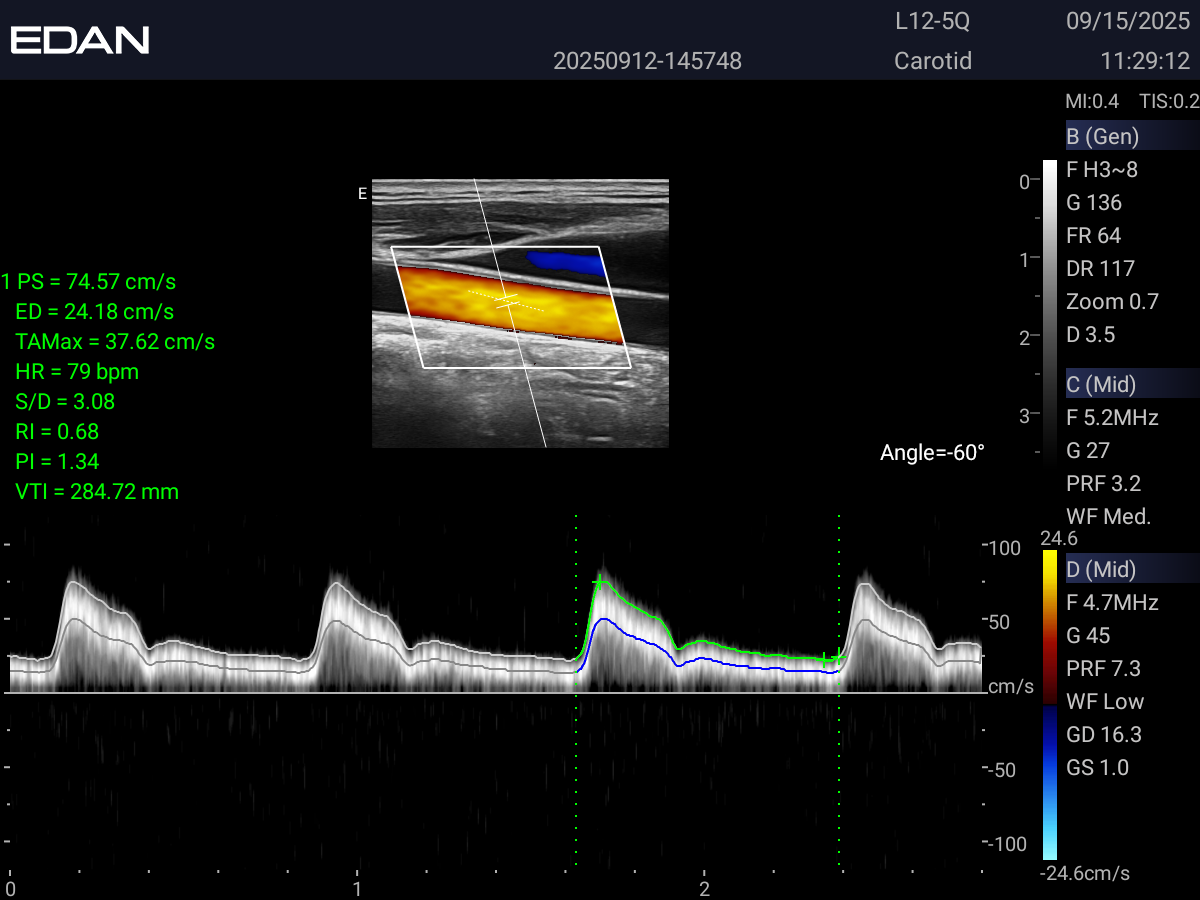Viewport: 1200px width, 900px height.
Task: Click the PI = 1.34 result
Action: [x=57, y=461]
